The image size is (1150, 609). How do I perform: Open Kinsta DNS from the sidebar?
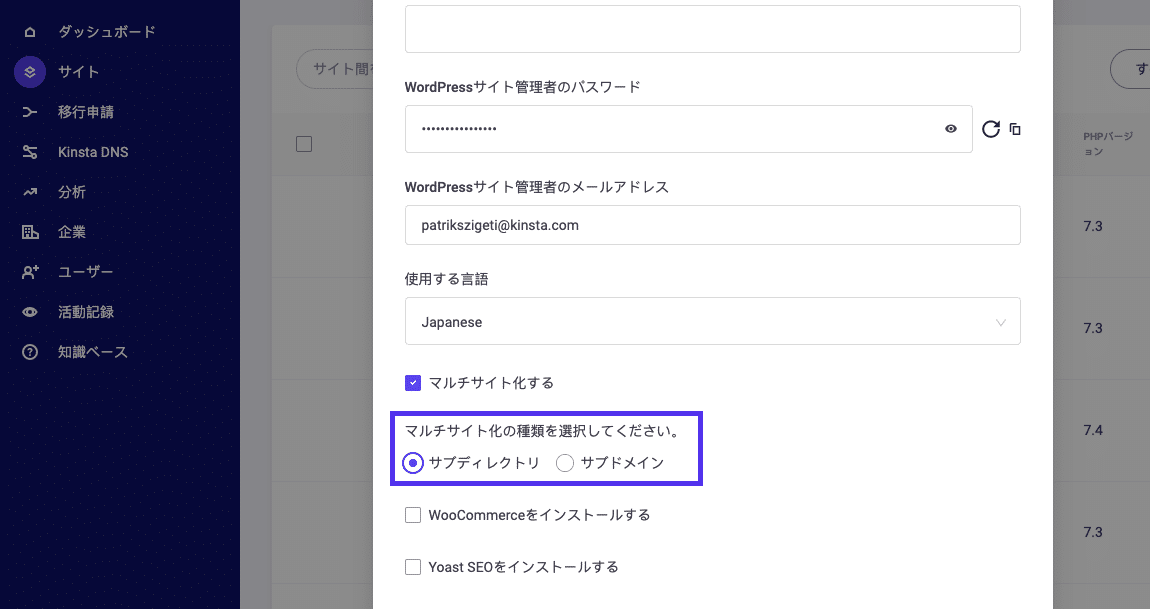point(28,151)
